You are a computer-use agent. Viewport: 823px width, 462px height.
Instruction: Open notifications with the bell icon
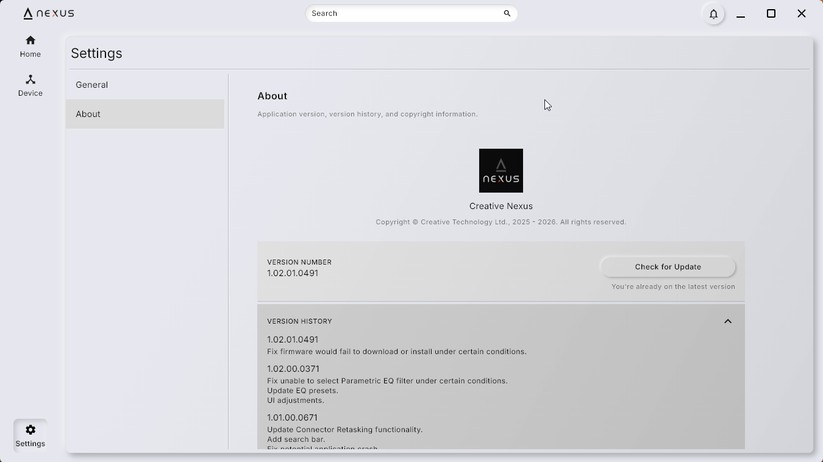click(x=713, y=14)
